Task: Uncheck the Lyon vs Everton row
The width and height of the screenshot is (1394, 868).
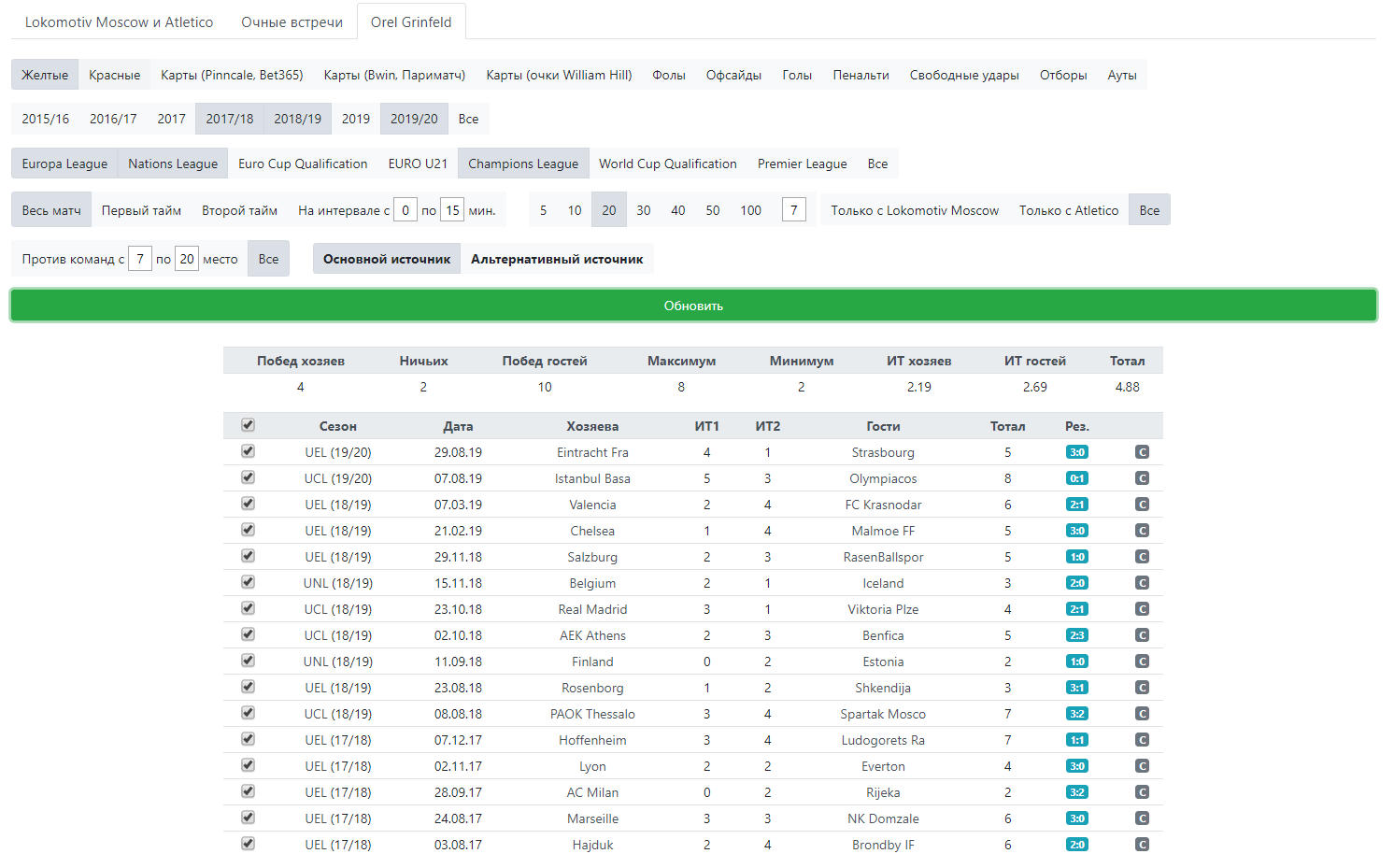Action: pos(248,765)
